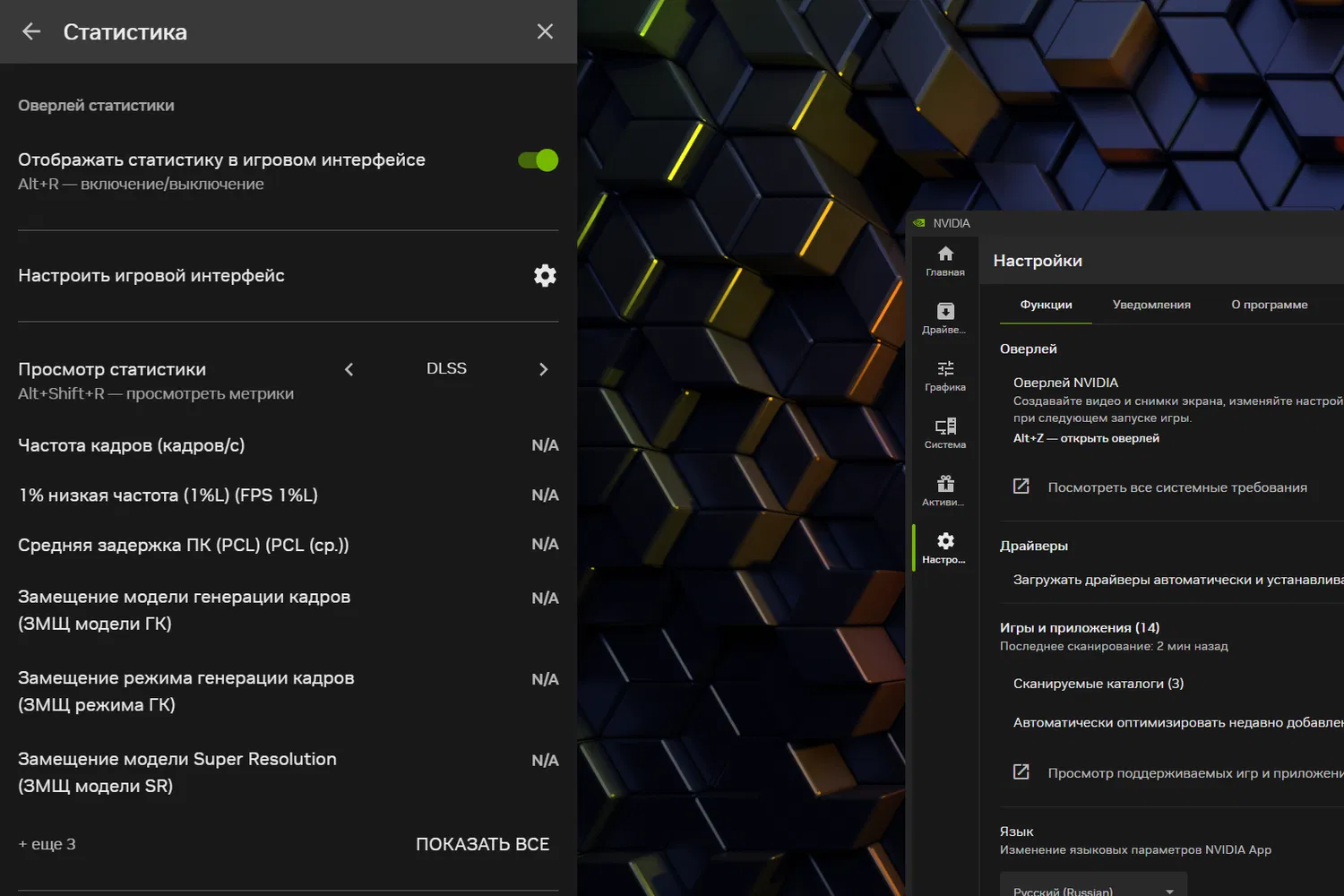1344x896 pixels.
Task: Close the Статистика overlay panel
Action: pyautogui.click(x=545, y=31)
